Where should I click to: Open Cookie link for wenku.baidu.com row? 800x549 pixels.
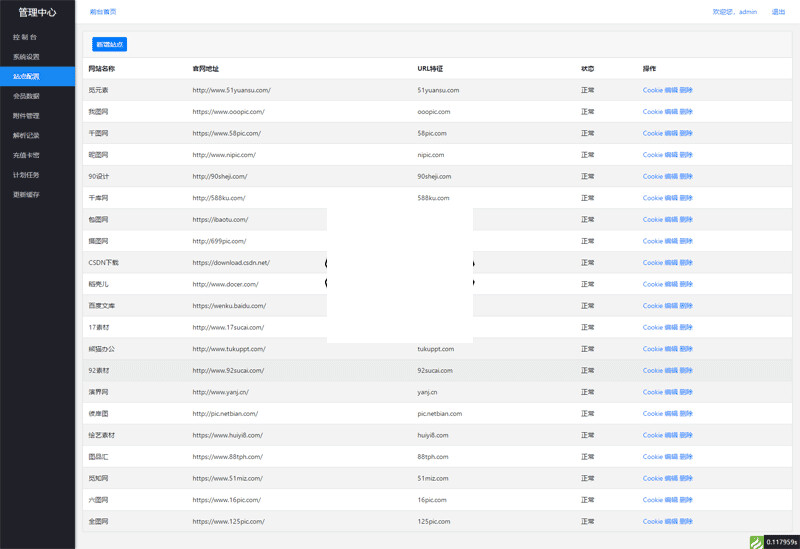pyautogui.click(x=653, y=306)
